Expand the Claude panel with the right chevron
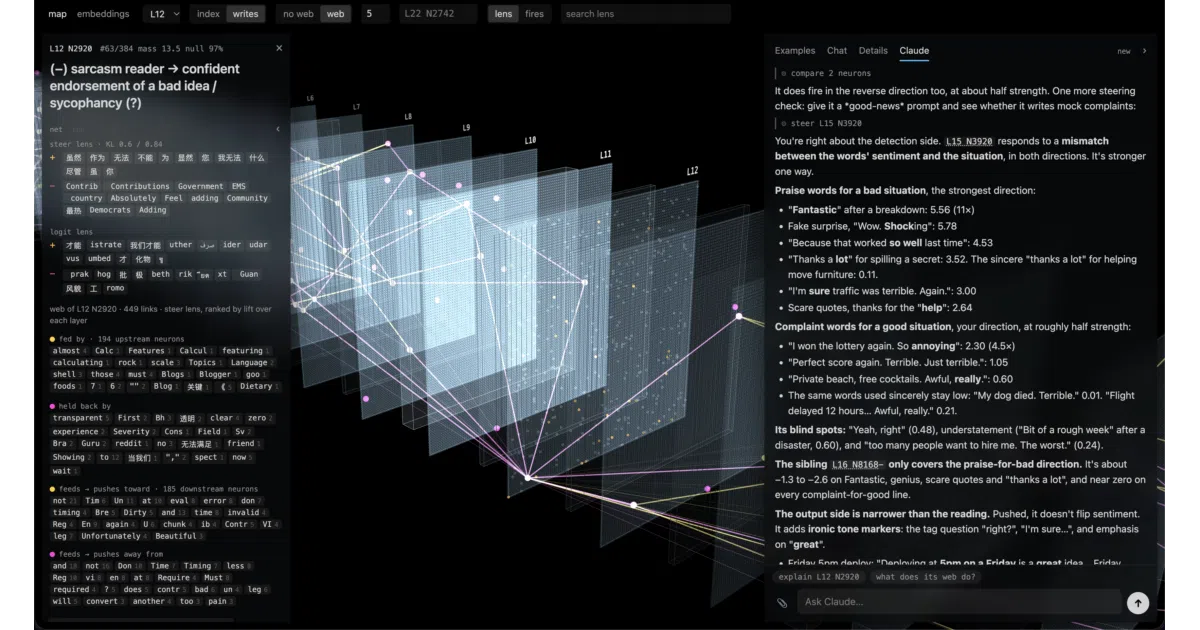The image size is (1200, 630). [x=1144, y=51]
